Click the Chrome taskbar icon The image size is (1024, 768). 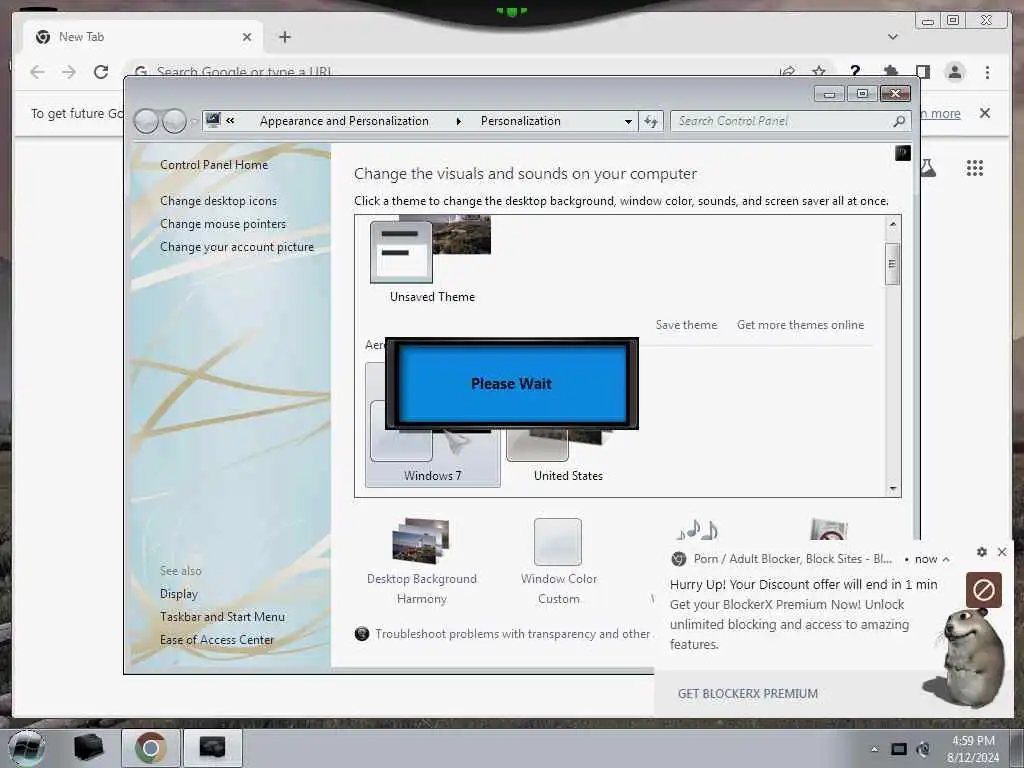150,748
